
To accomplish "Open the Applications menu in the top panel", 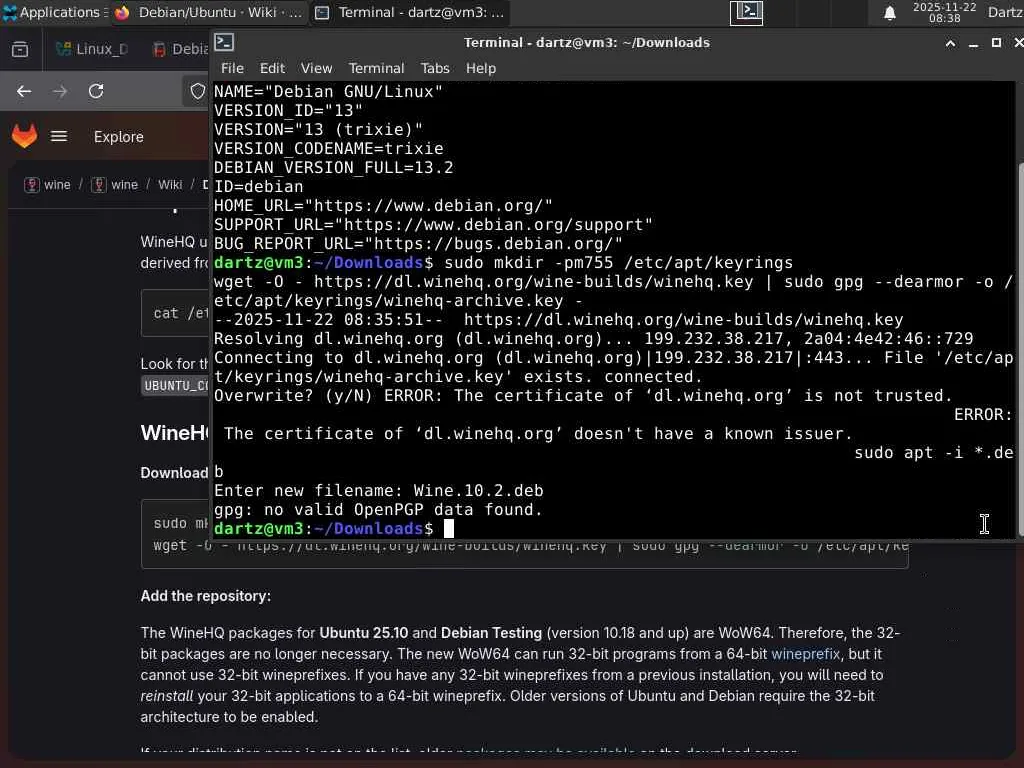I will point(55,12).
